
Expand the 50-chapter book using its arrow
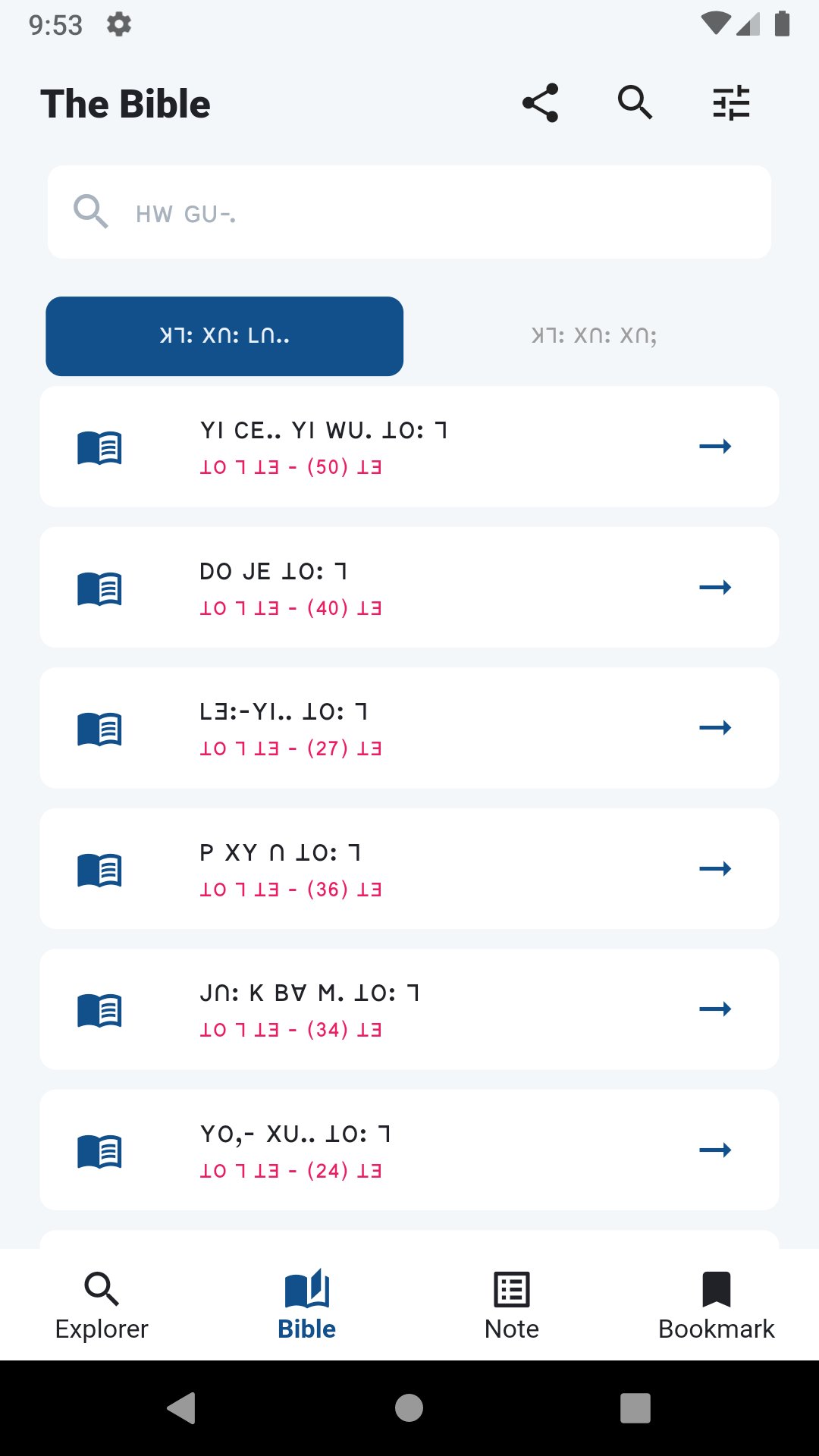click(715, 447)
